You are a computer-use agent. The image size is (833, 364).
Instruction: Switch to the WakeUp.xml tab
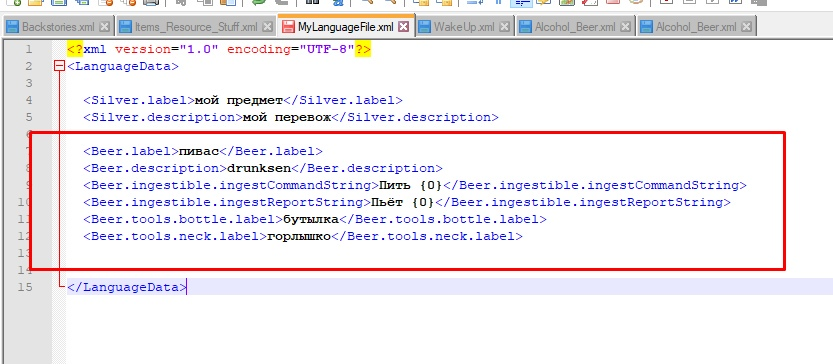pos(464,26)
